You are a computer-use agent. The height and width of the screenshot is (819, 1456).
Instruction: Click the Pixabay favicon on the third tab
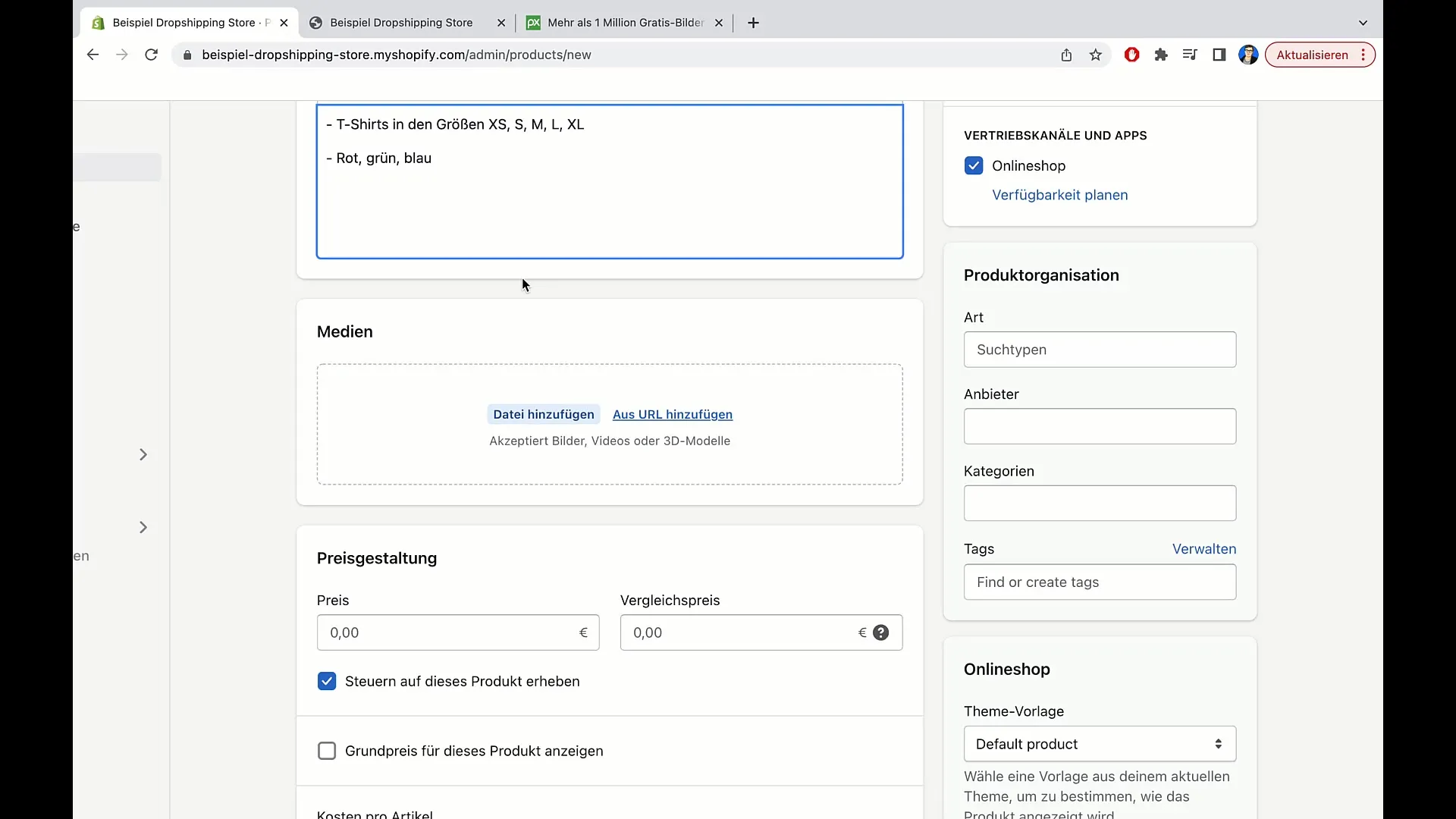[533, 23]
